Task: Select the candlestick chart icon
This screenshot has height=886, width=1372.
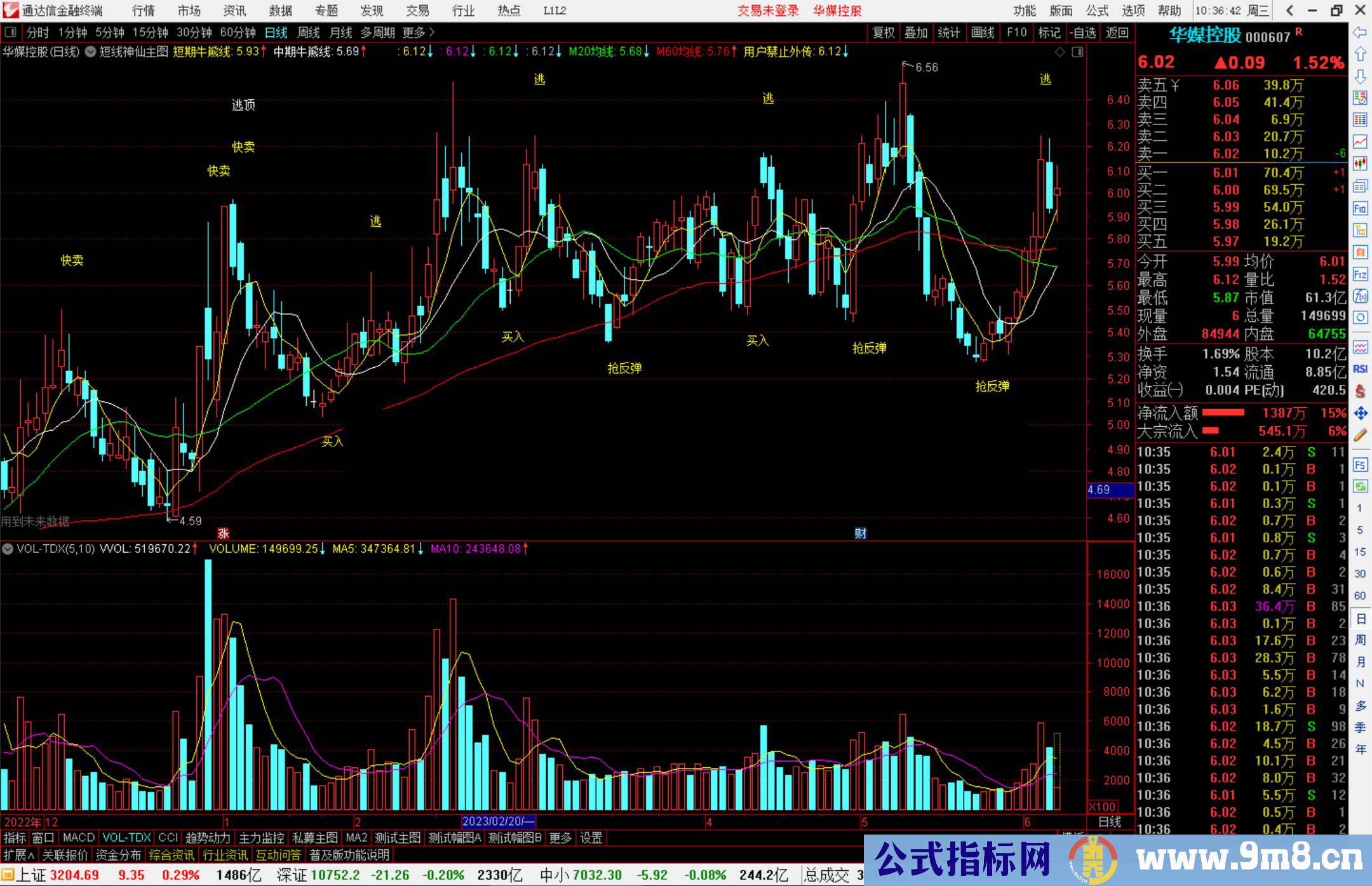Action: [x=1360, y=164]
